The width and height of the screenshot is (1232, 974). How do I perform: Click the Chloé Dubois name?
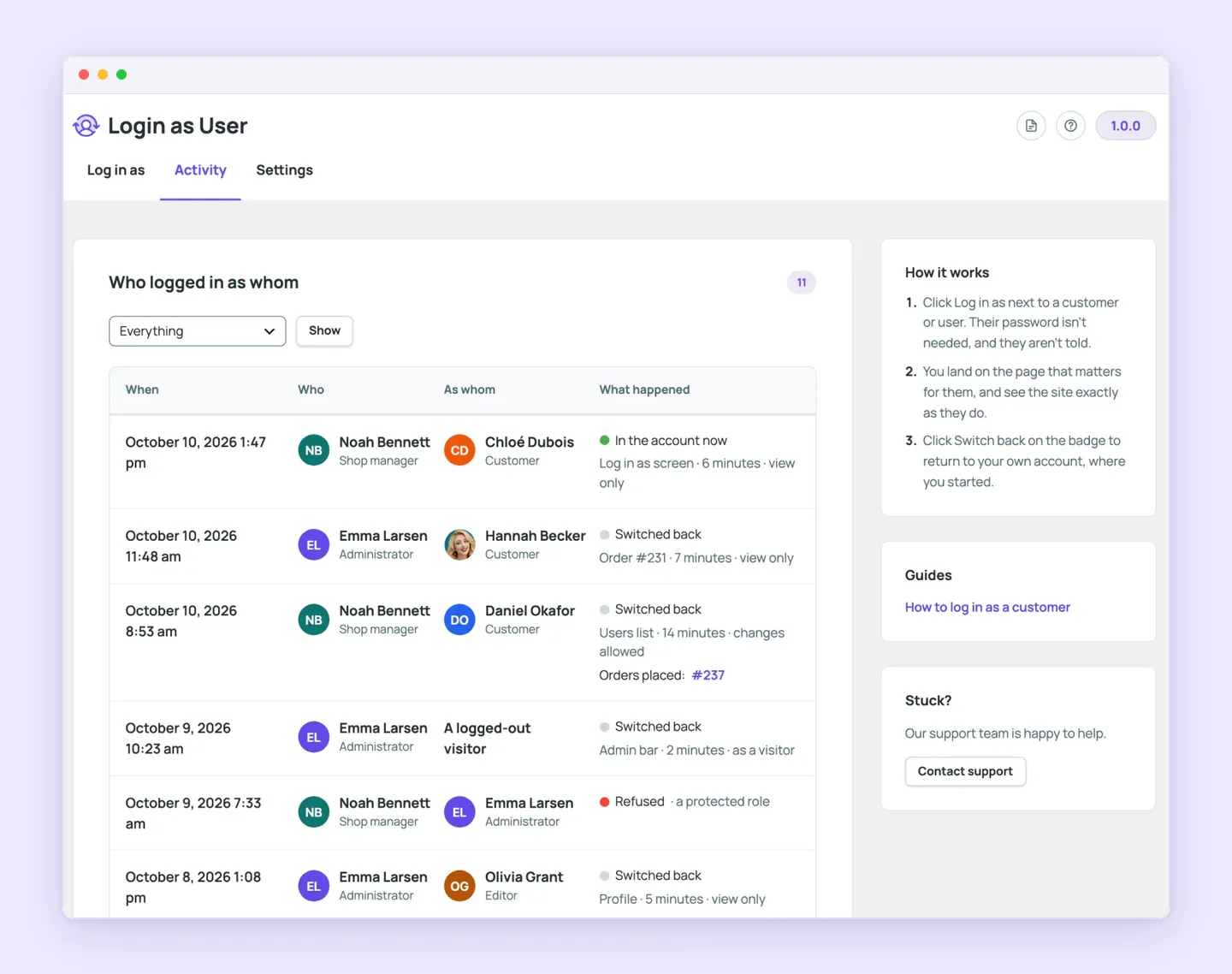[x=530, y=442]
